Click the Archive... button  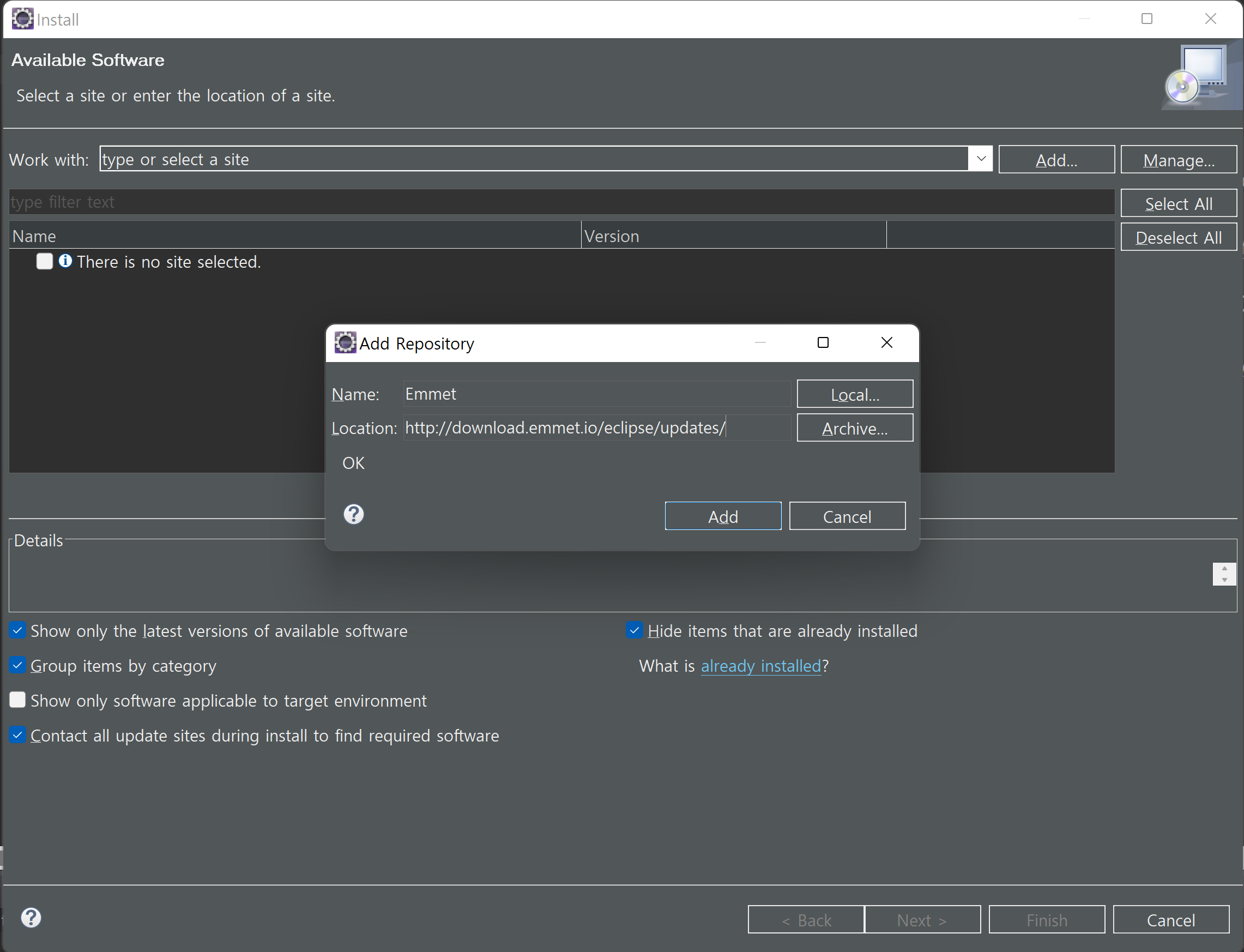pos(854,428)
